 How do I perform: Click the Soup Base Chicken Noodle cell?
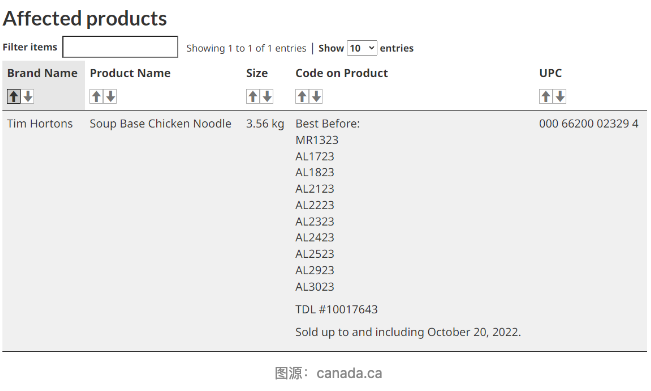pos(160,124)
